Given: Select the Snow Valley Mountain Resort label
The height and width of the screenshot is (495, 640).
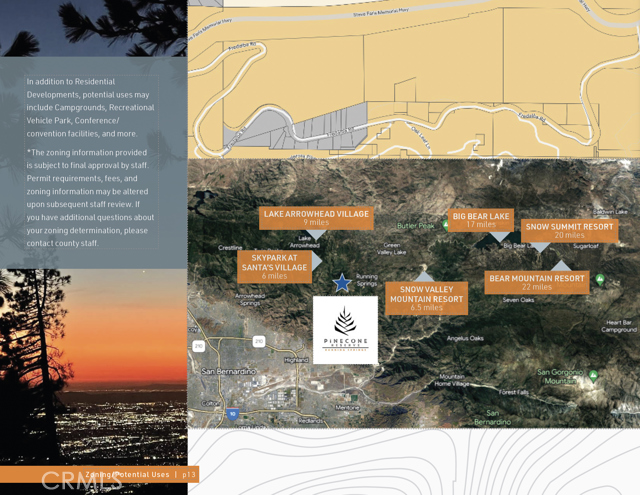Looking at the screenshot, I should (426, 298).
